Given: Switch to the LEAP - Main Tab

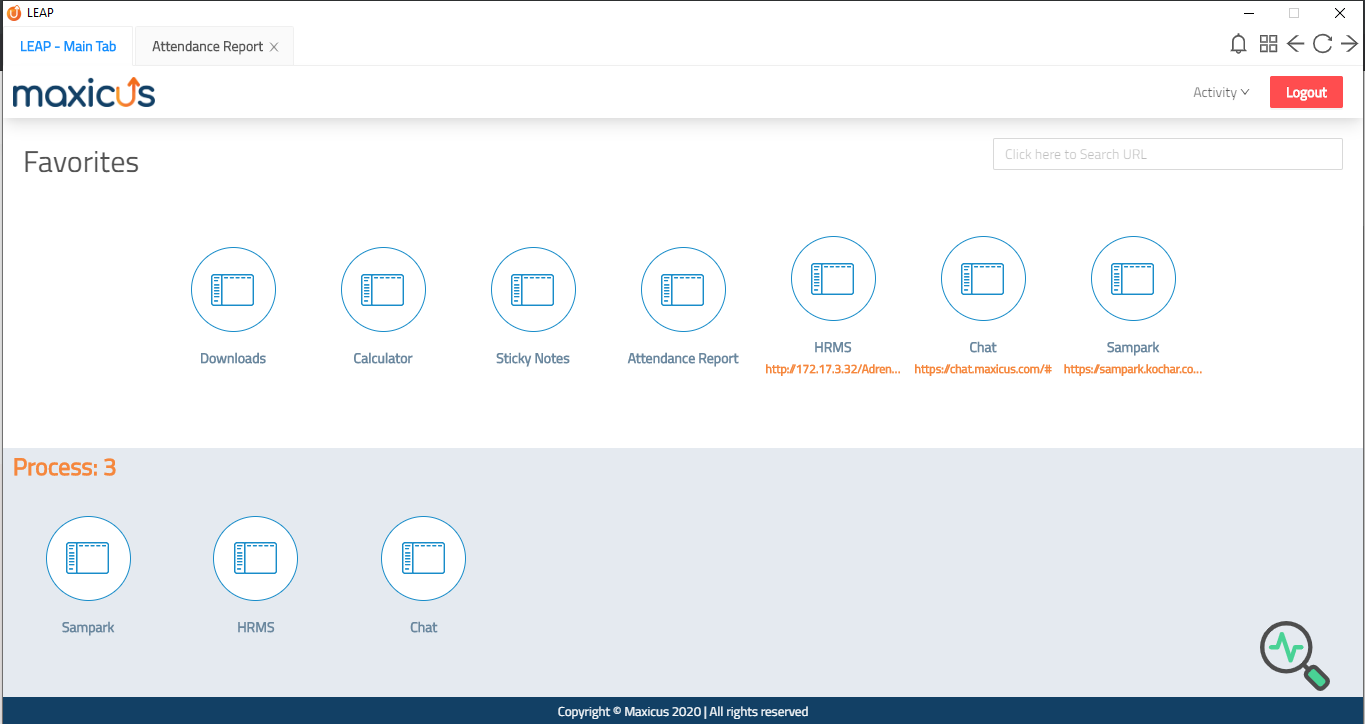Looking at the screenshot, I should point(68,47).
